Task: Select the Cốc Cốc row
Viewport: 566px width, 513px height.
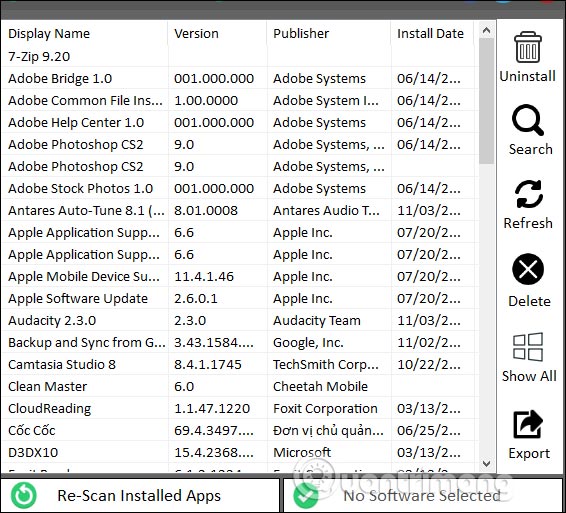Action: (240, 431)
